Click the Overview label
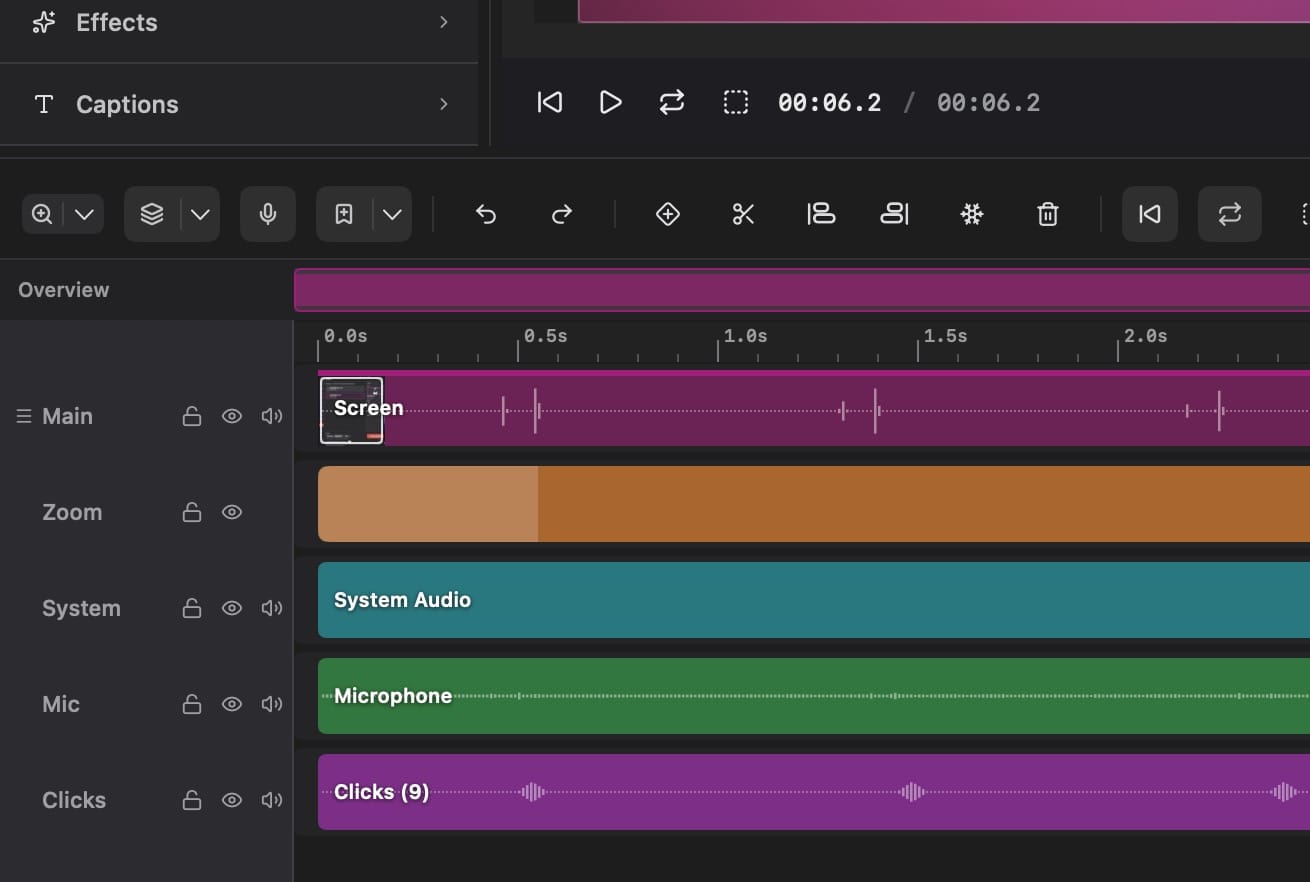 [x=64, y=290]
